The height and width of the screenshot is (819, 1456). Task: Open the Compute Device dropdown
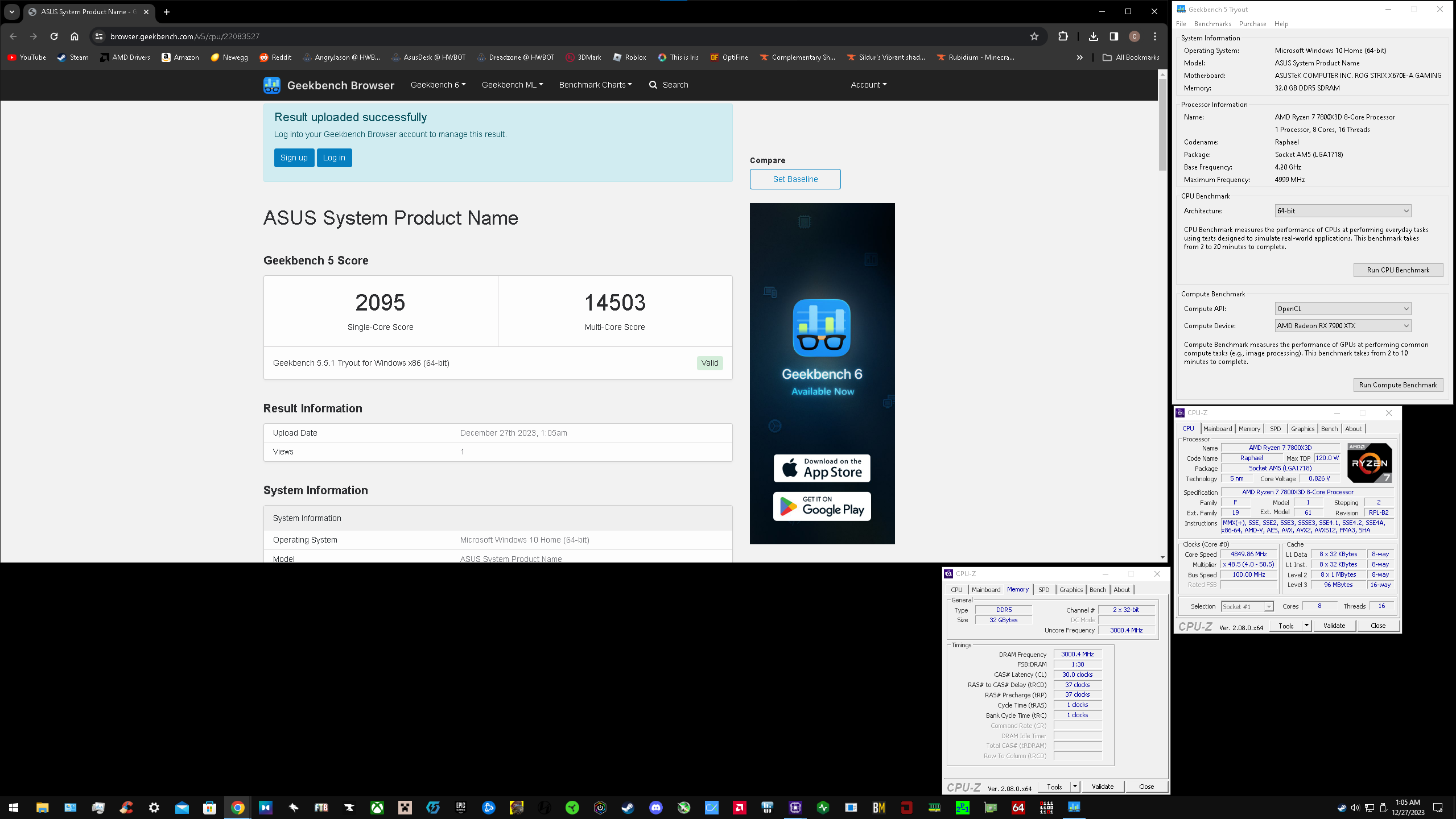point(1343,326)
